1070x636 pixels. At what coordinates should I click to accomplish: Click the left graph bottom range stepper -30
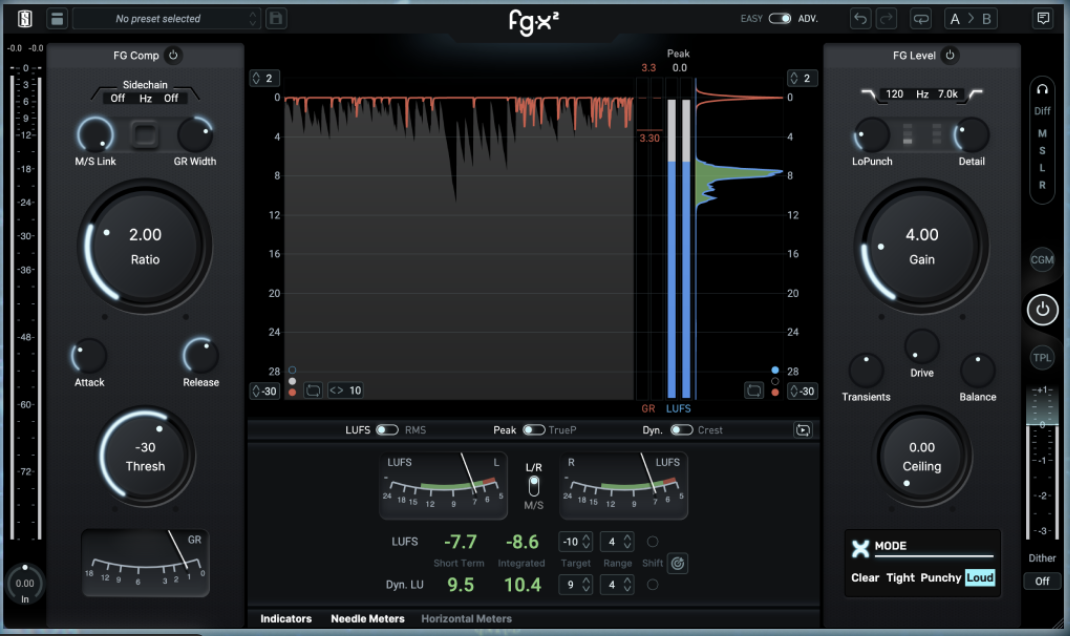click(x=265, y=391)
